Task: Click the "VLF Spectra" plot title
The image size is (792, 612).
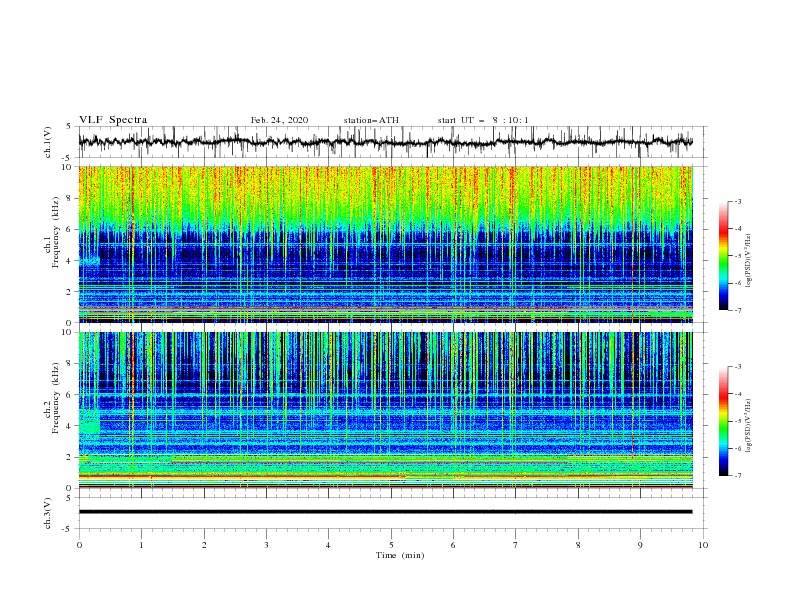Action: [x=113, y=120]
